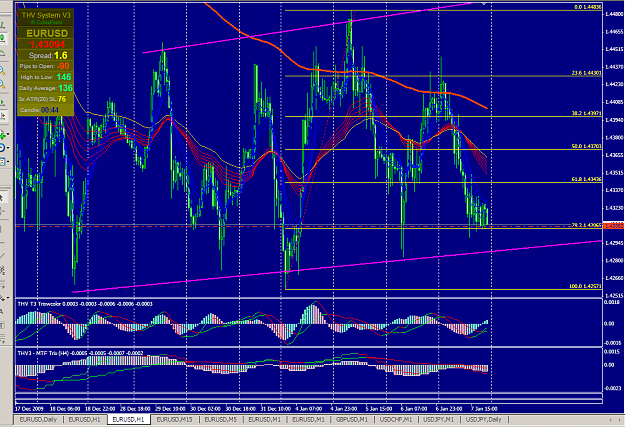
Task: Switch chart to line chart view
Action: pyautogui.click(x=2, y=53)
